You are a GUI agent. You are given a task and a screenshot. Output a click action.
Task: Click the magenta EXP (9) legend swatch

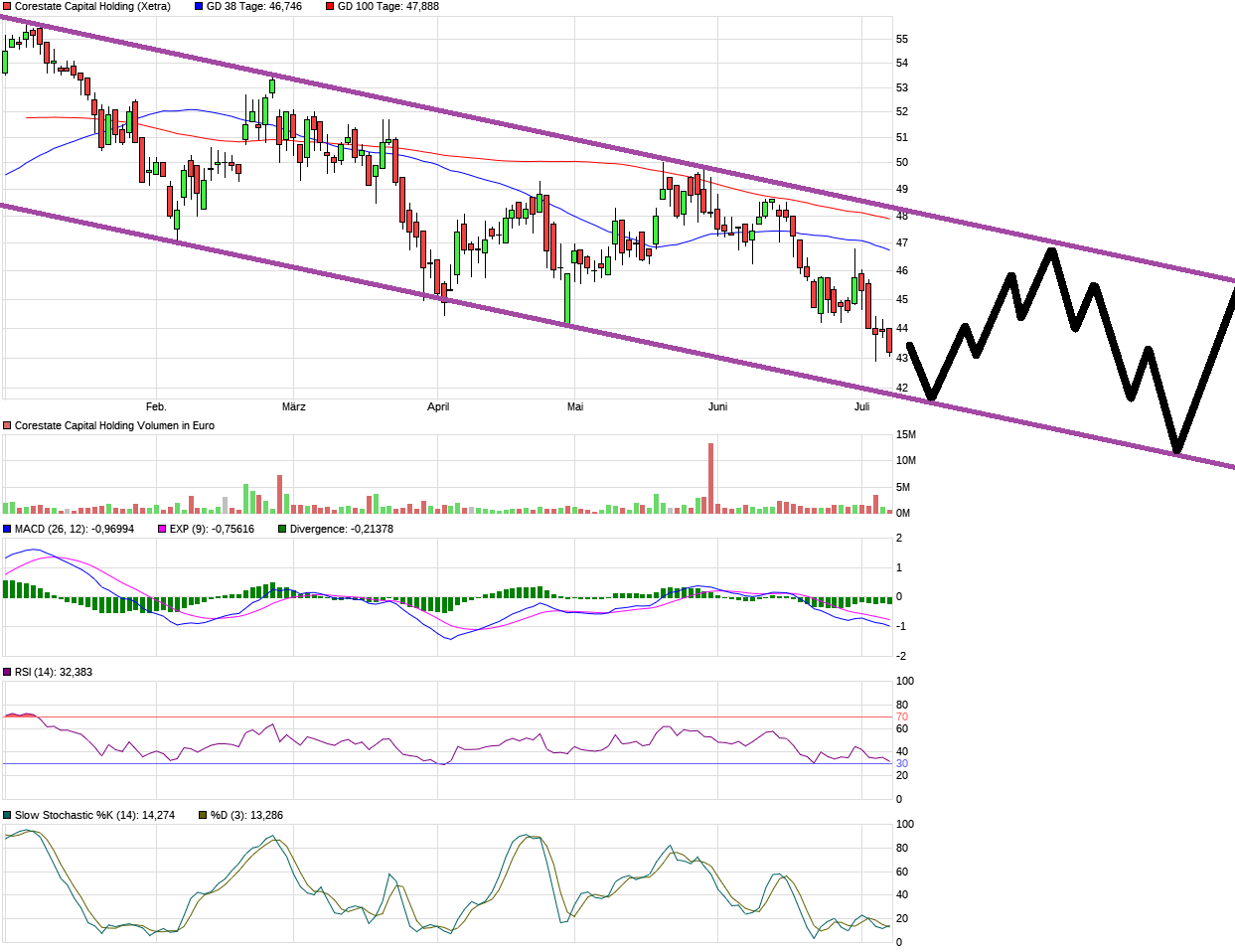[162, 529]
